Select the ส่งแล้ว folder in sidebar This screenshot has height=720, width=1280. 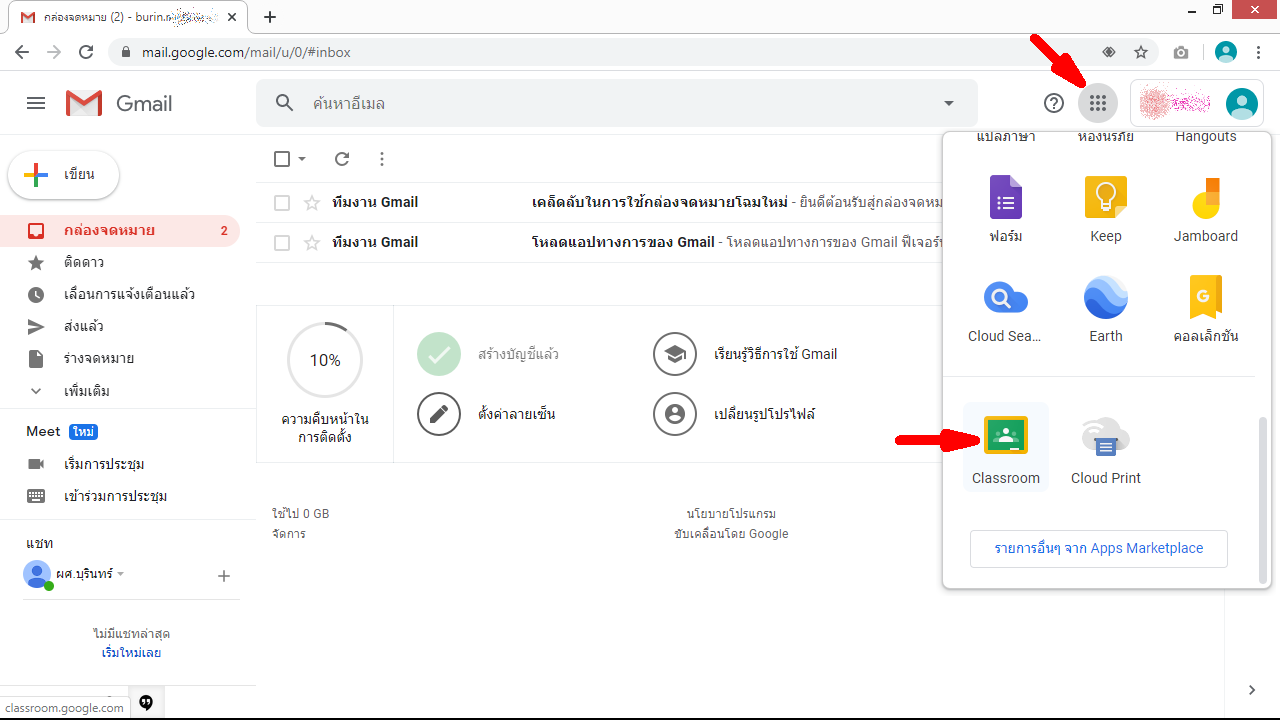[x=83, y=327]
